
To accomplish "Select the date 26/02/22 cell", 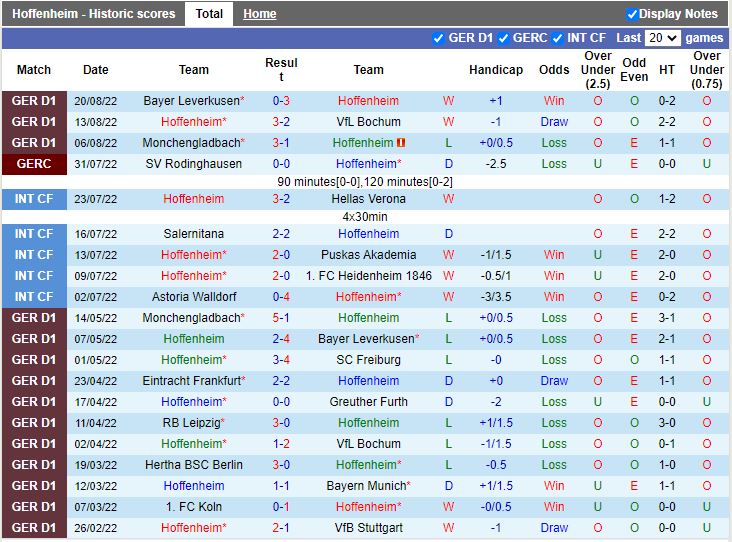I will (96, 528).
